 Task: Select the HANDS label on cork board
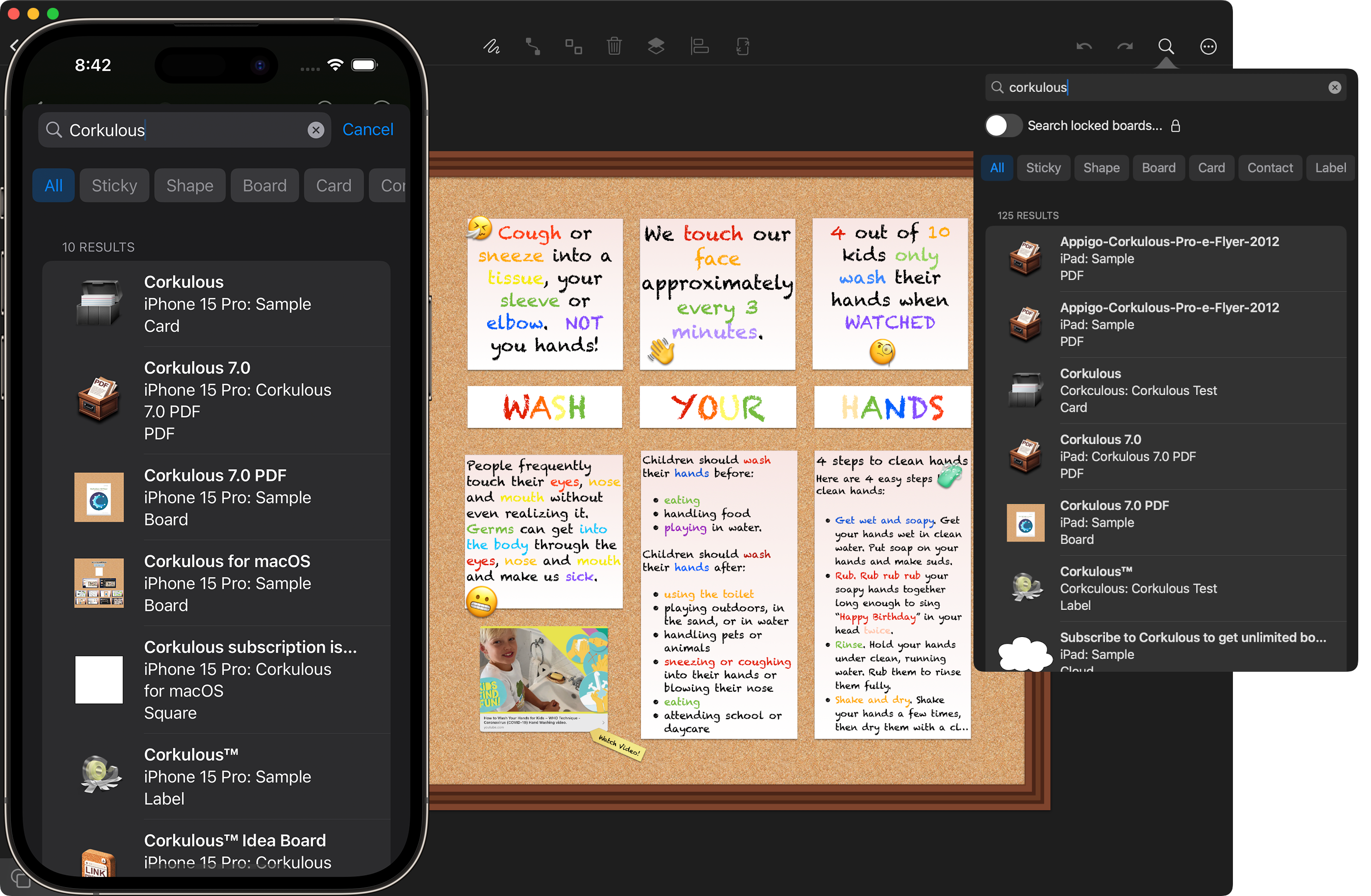click(x=892, y=407)
